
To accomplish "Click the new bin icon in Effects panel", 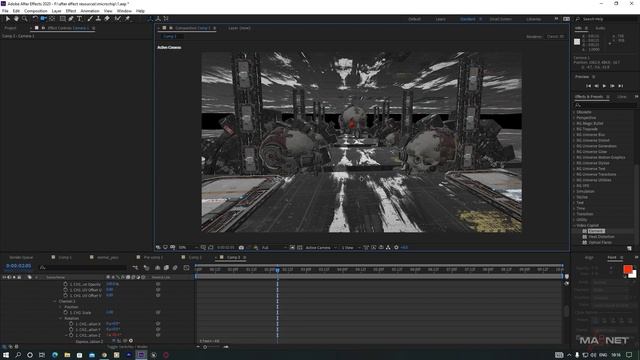I will point(629,248).
